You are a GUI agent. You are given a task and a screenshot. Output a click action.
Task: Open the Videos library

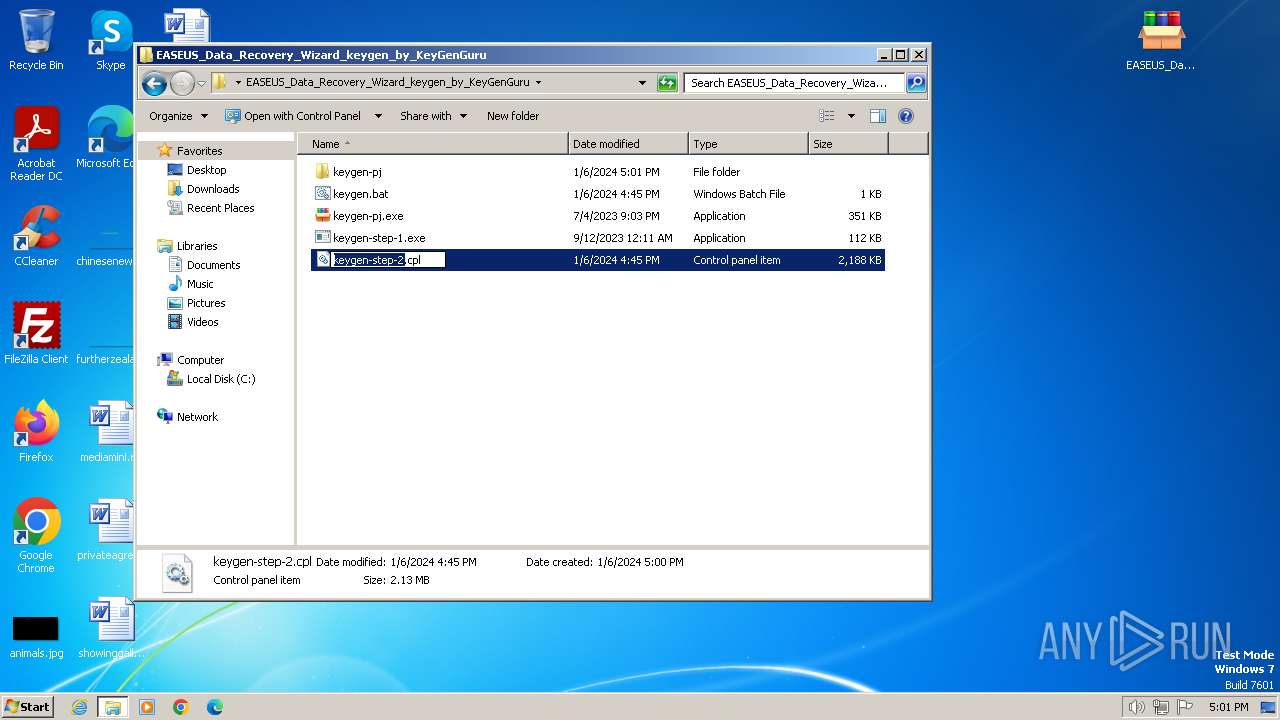click(202, 322)
